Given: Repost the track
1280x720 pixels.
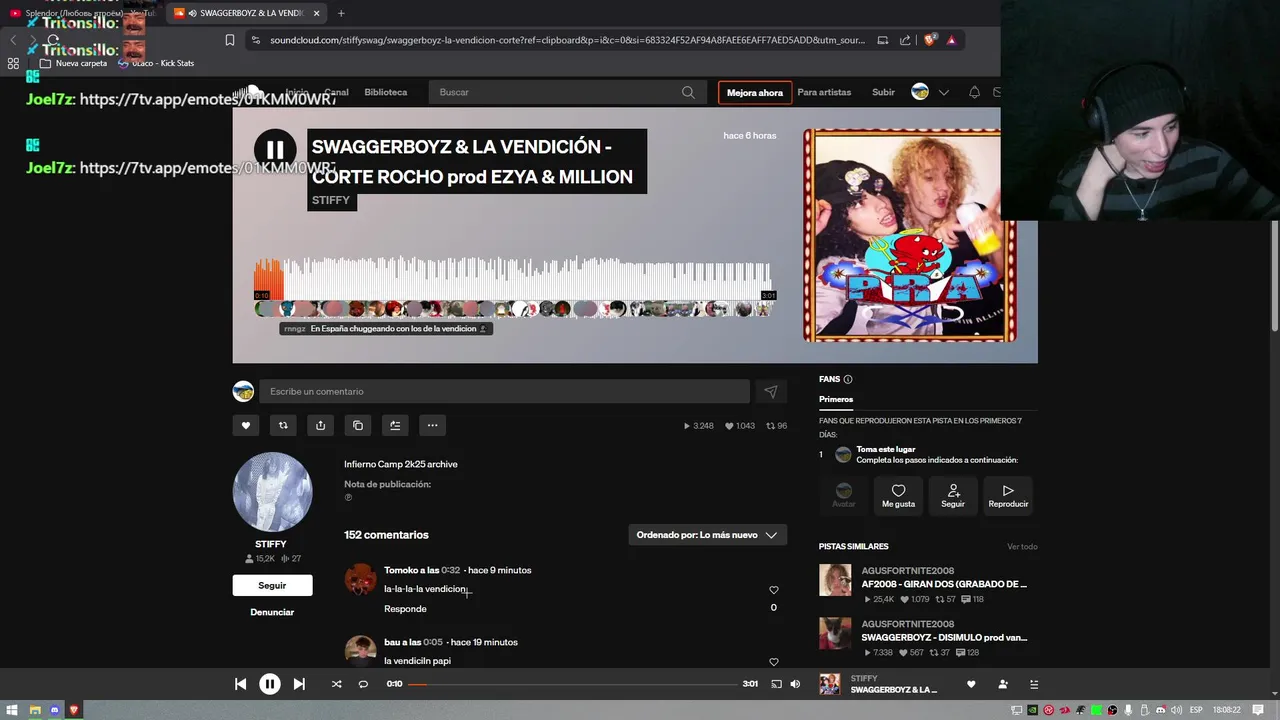Looking at the screenshot, I should (x=283, y=425).
